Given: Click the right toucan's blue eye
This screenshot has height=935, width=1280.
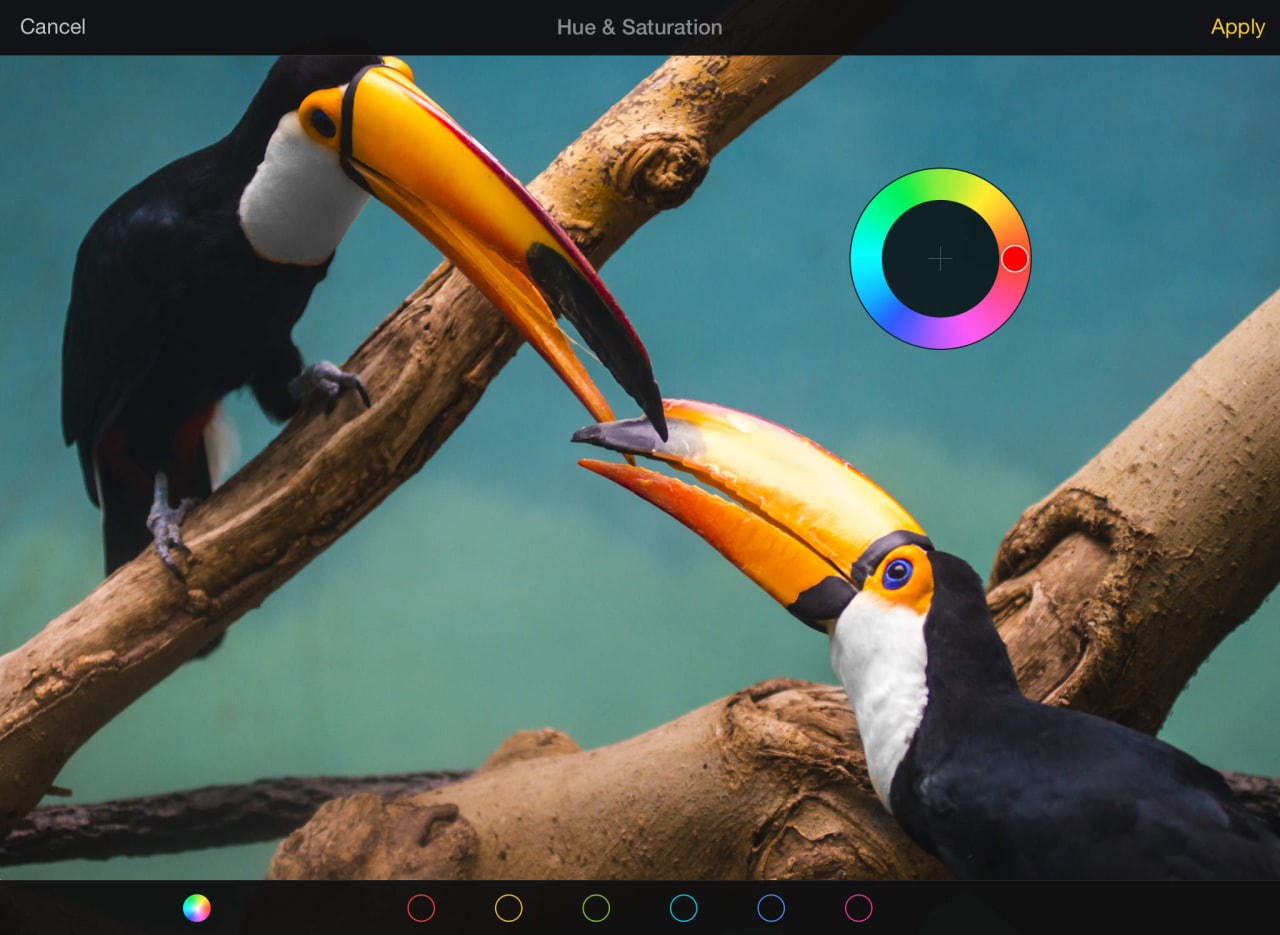Looking at the screenshot, I should (897, 572).
